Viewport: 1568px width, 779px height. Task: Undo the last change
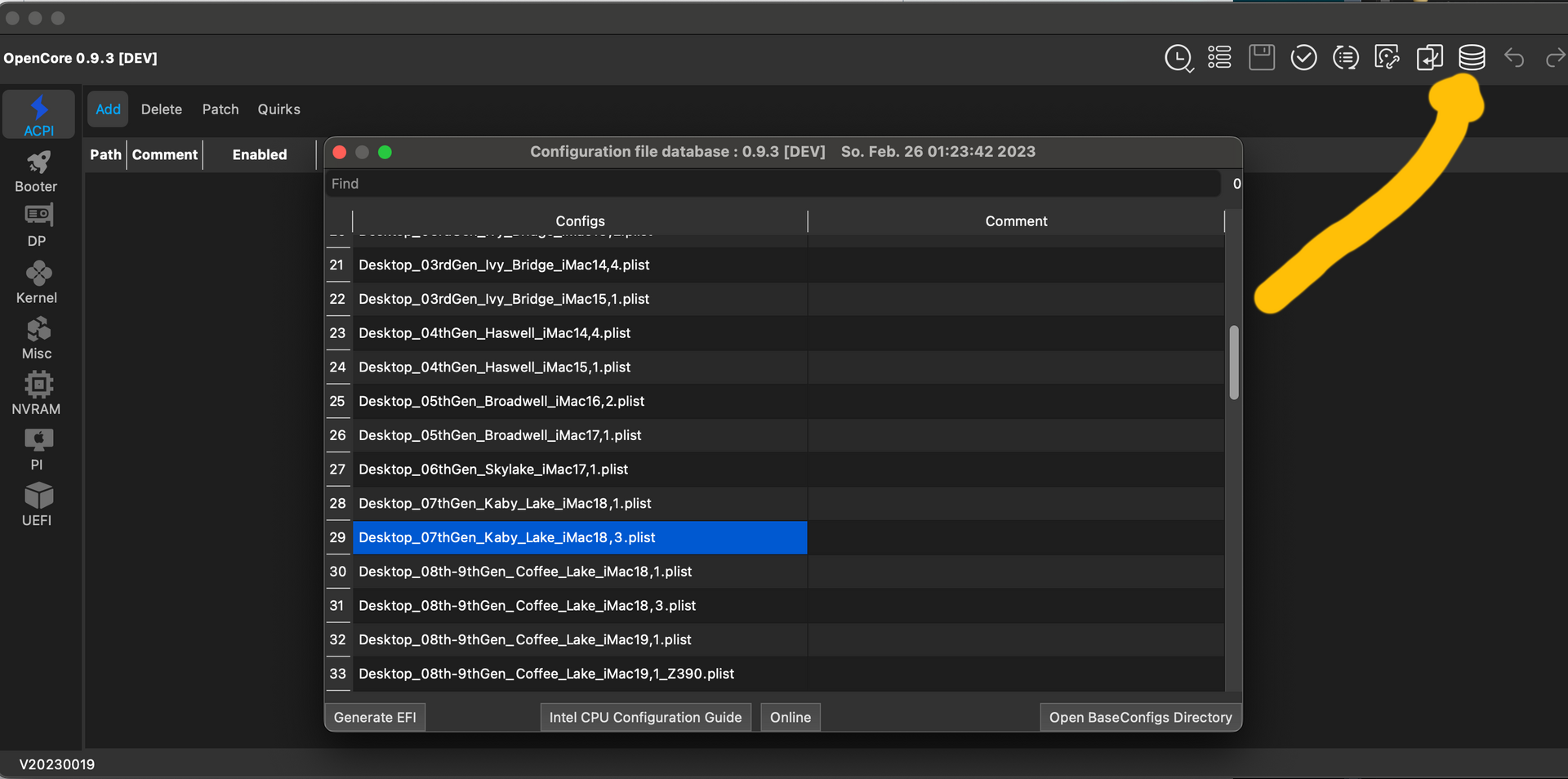1514,58
